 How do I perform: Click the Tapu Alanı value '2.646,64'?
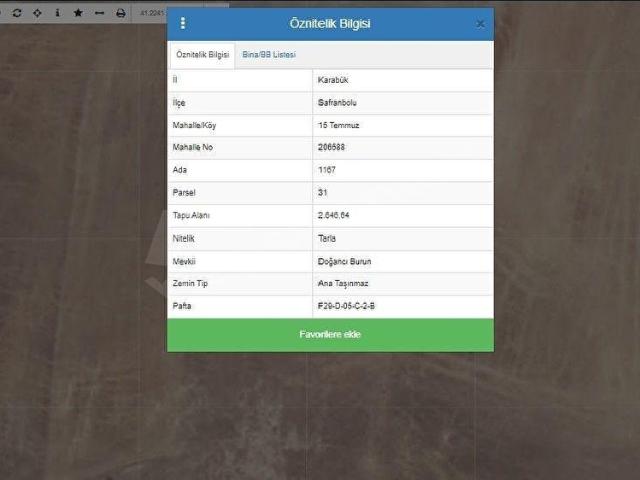[x=333, y=215]
